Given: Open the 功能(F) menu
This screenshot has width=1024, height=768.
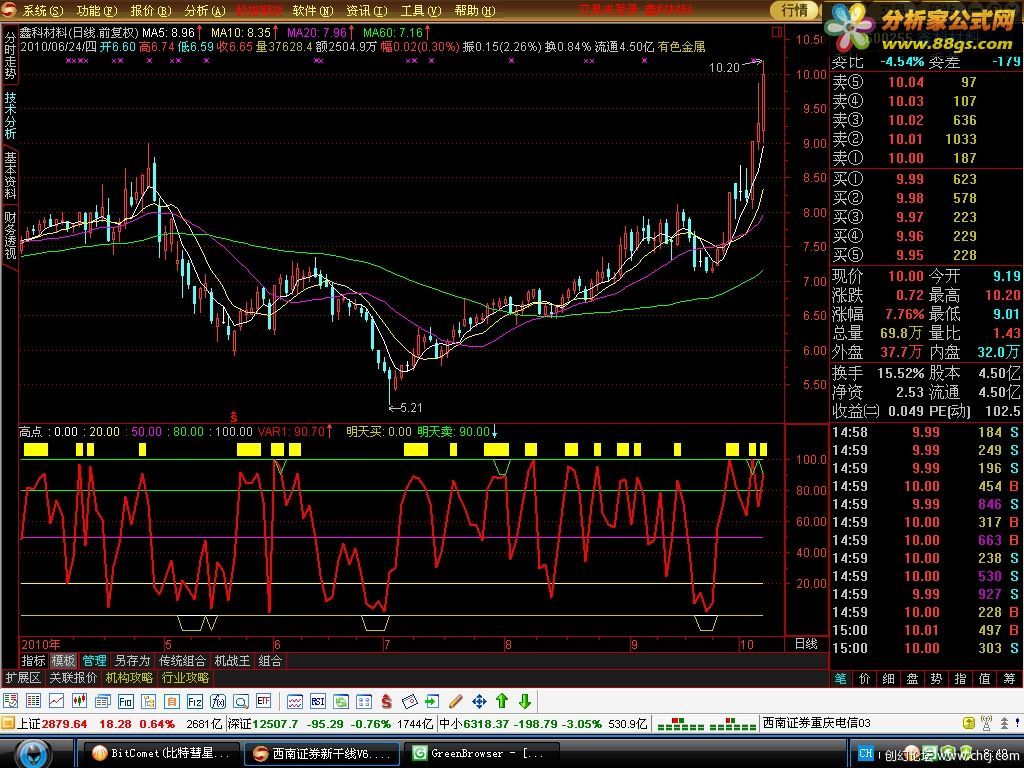Looking at the screenshot, I should click(97, 10).
